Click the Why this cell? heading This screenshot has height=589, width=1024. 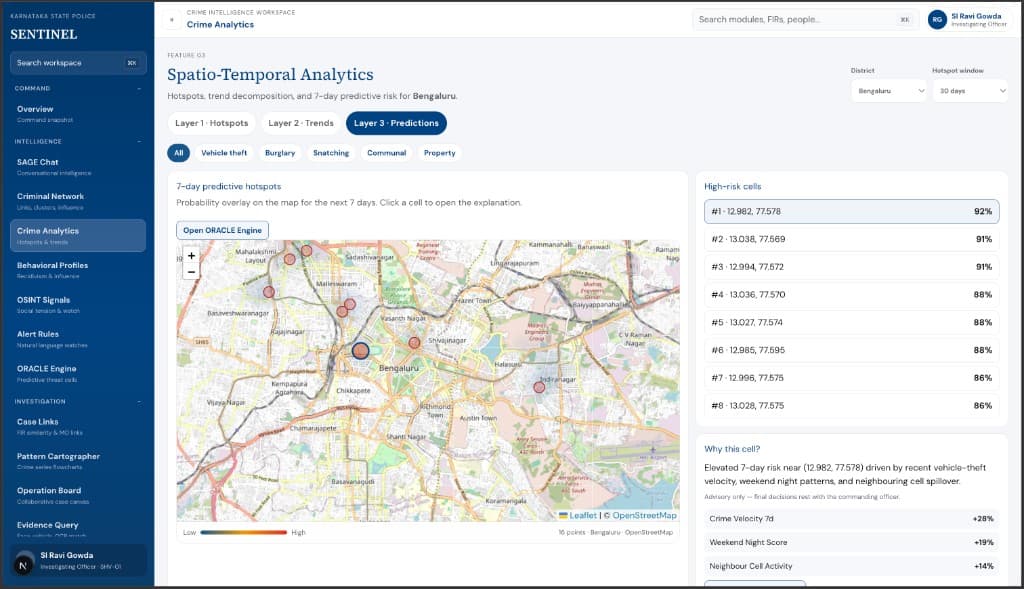[x=732, y=449]
